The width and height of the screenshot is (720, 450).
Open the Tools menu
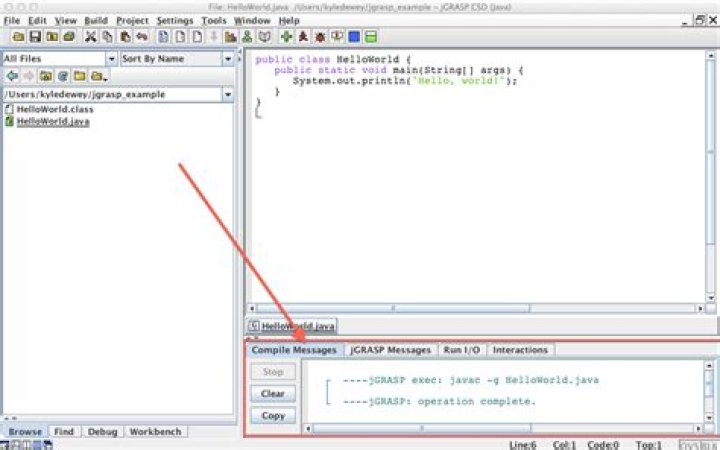pos(214,21)
